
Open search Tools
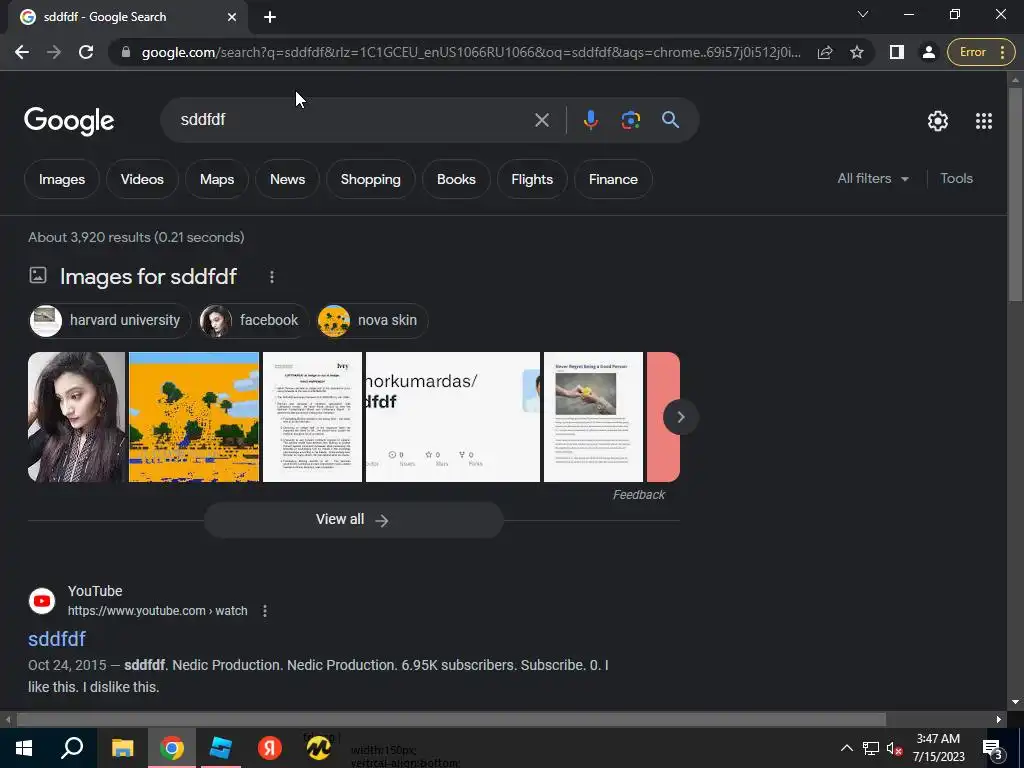[x=956, y=178]
